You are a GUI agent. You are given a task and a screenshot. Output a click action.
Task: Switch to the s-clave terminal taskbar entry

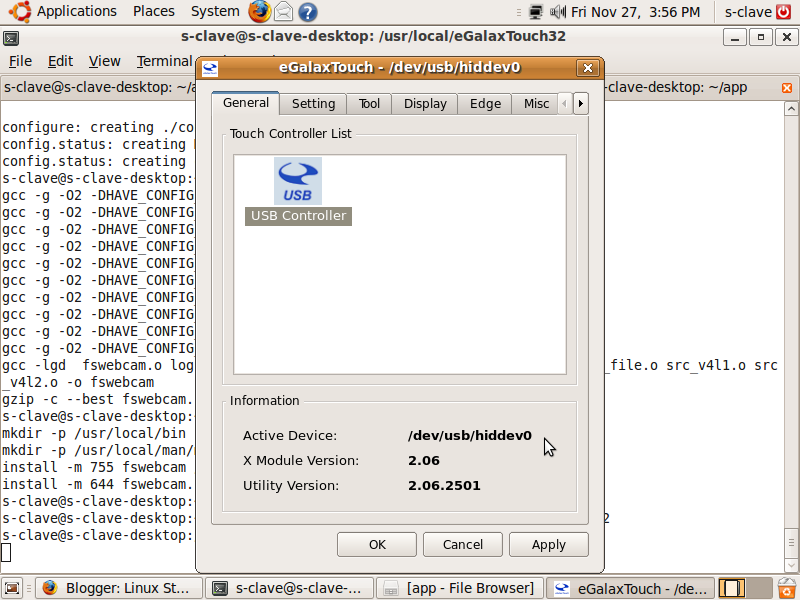coord(289,588)
